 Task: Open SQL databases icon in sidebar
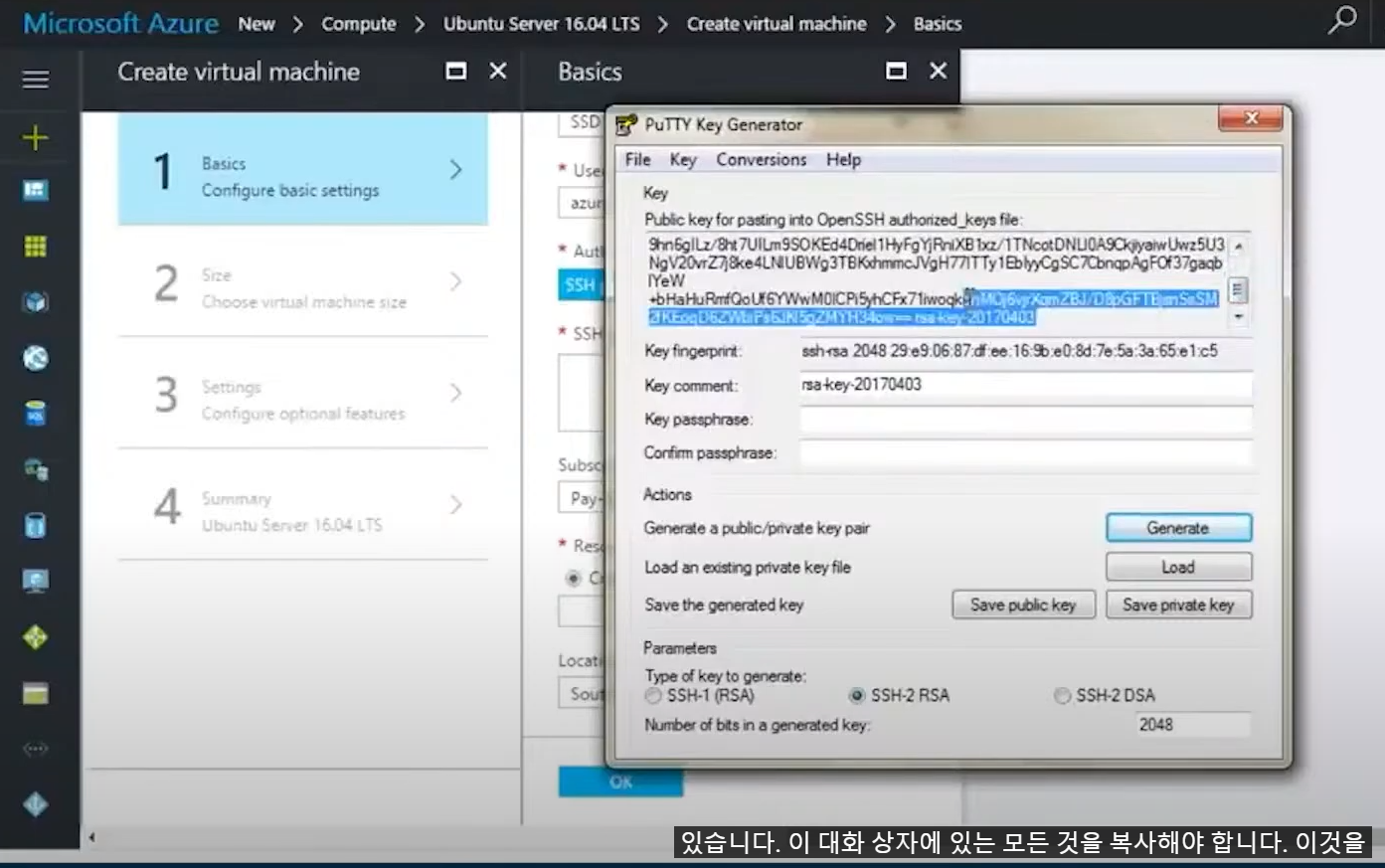36,414
